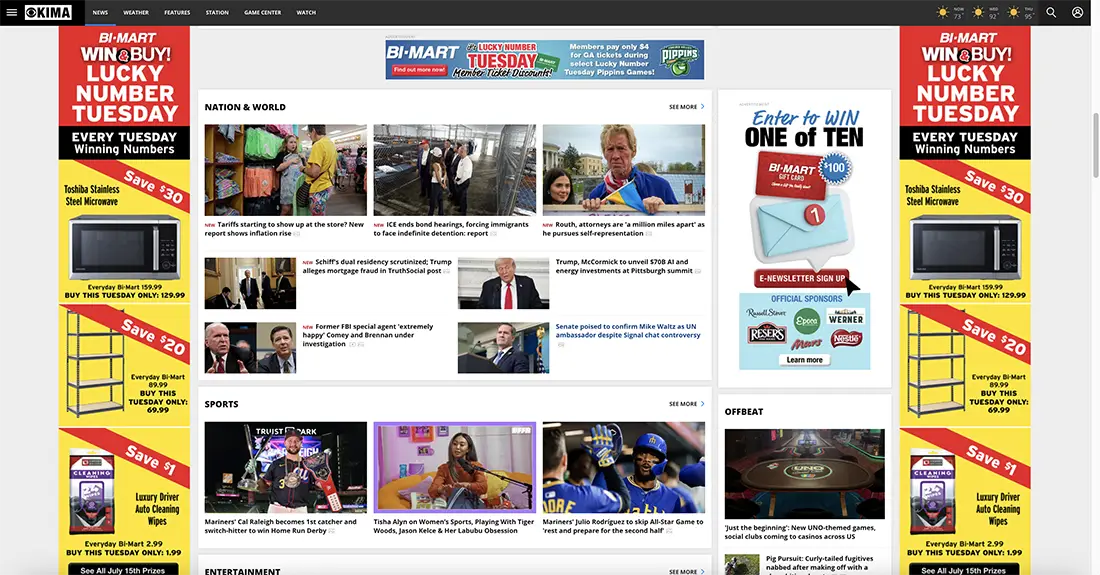
Task: Open the Watch menu item
Action: coord(306,13)
